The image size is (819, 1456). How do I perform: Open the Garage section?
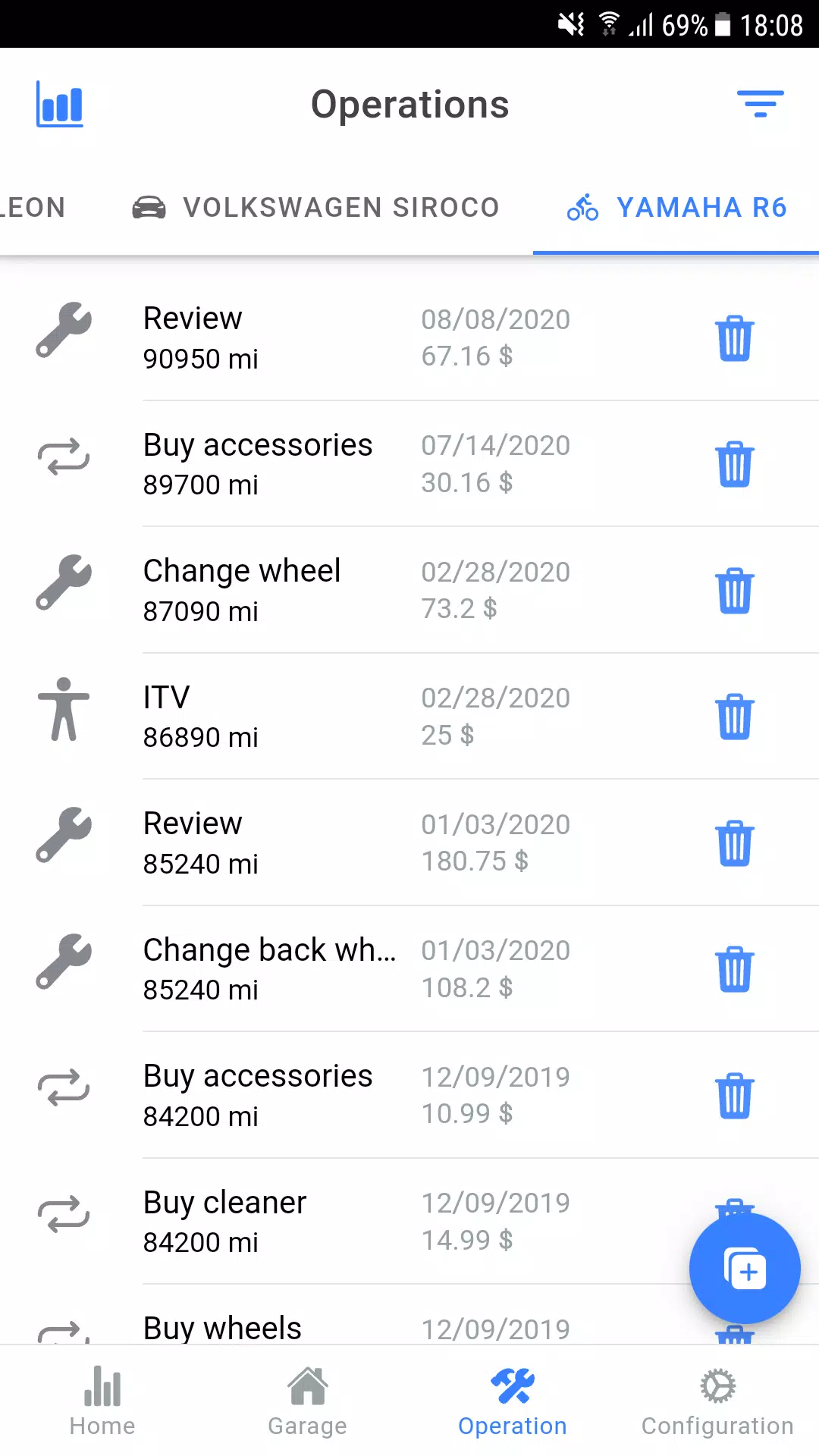(x=307, y=1401)
